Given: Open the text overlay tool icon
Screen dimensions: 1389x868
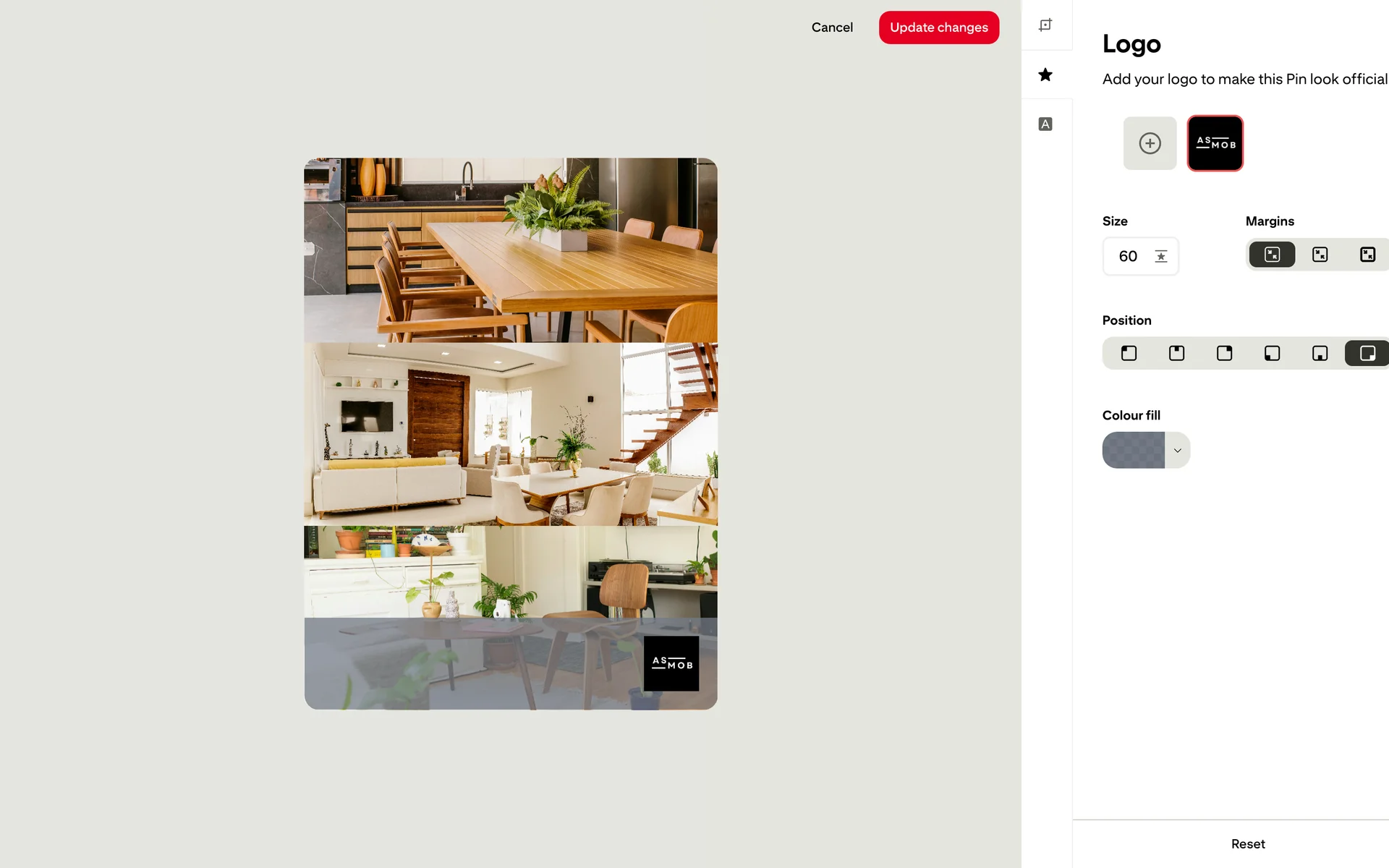Looking at the screenshot, I should coord(1045,124).
